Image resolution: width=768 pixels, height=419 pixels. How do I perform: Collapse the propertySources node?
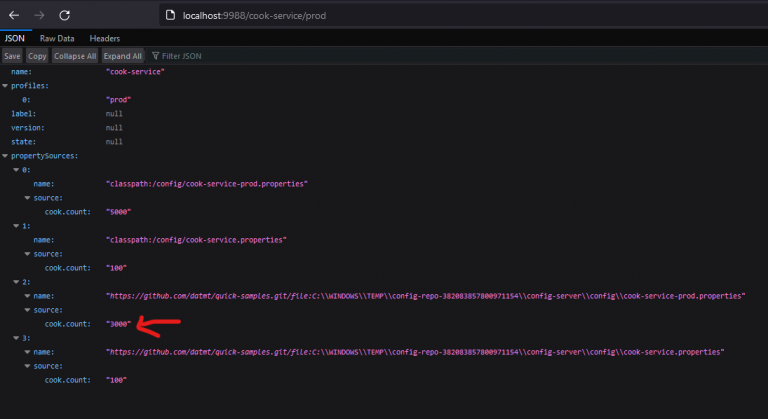6,156
